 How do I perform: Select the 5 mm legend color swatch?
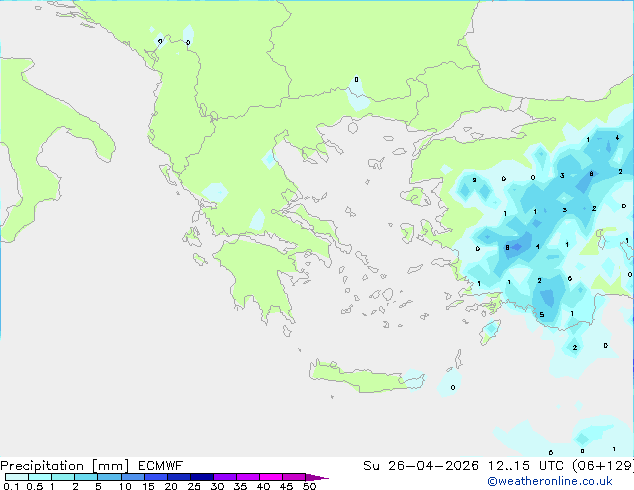[109, 477]
